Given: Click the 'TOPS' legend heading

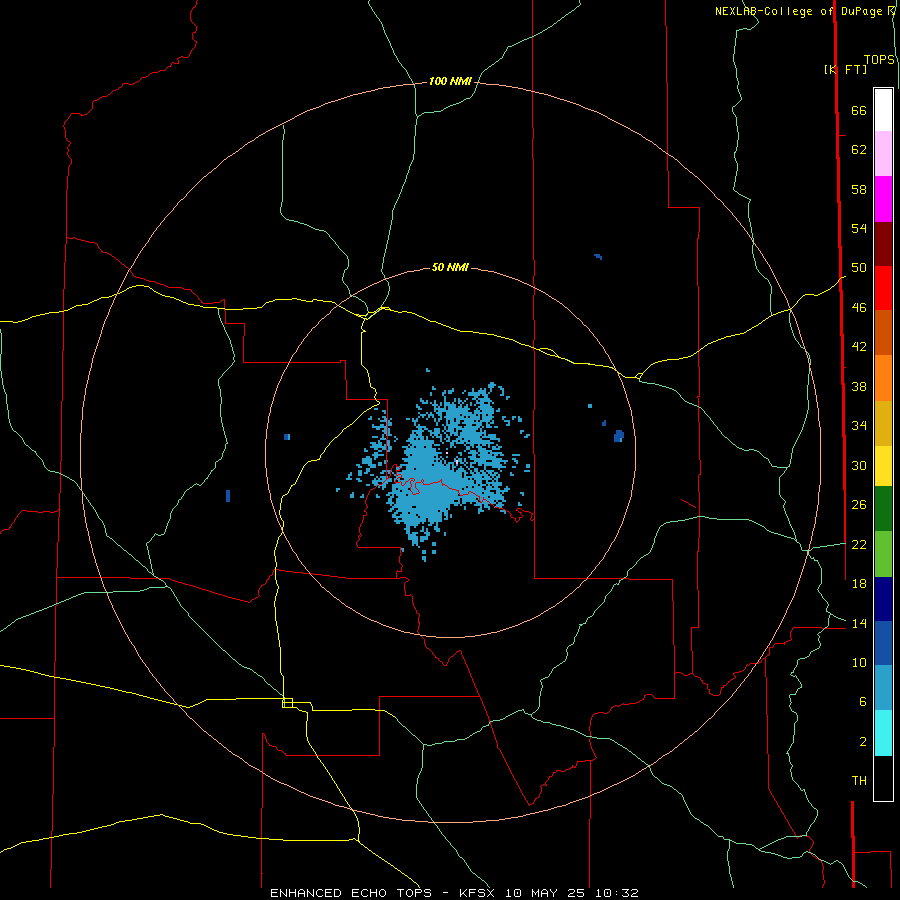Looking at the screenshot, I should 879,60.
